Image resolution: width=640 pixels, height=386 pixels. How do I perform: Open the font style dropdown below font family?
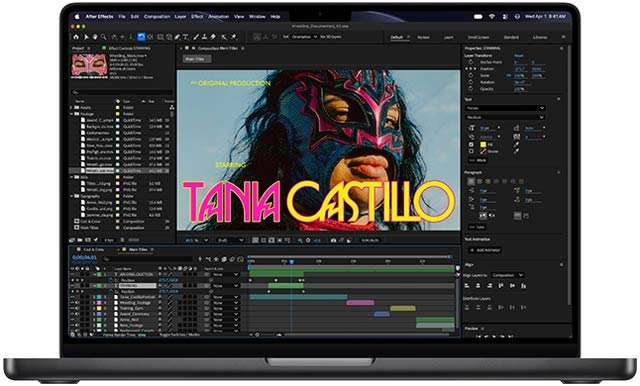(505, 117)
